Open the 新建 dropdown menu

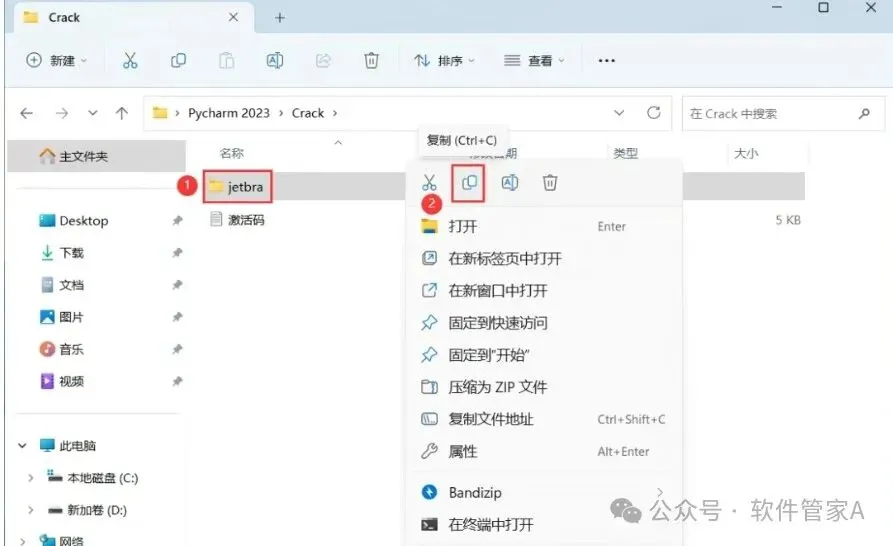point(57,60)
